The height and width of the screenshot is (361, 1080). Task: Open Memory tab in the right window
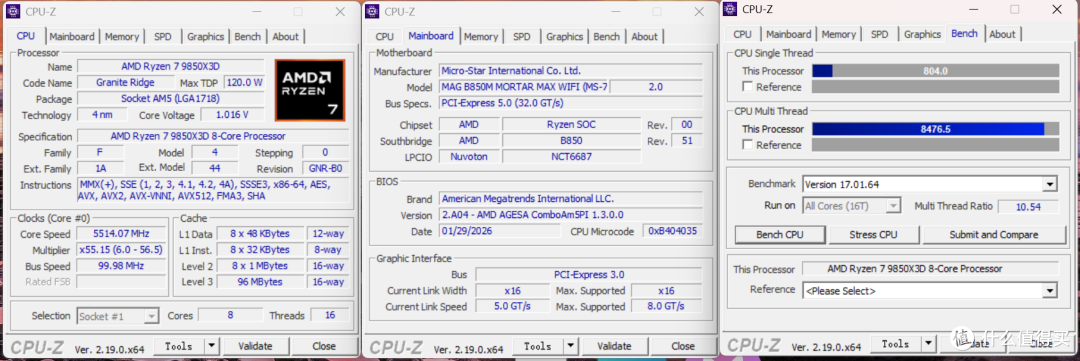click(838, 34)
